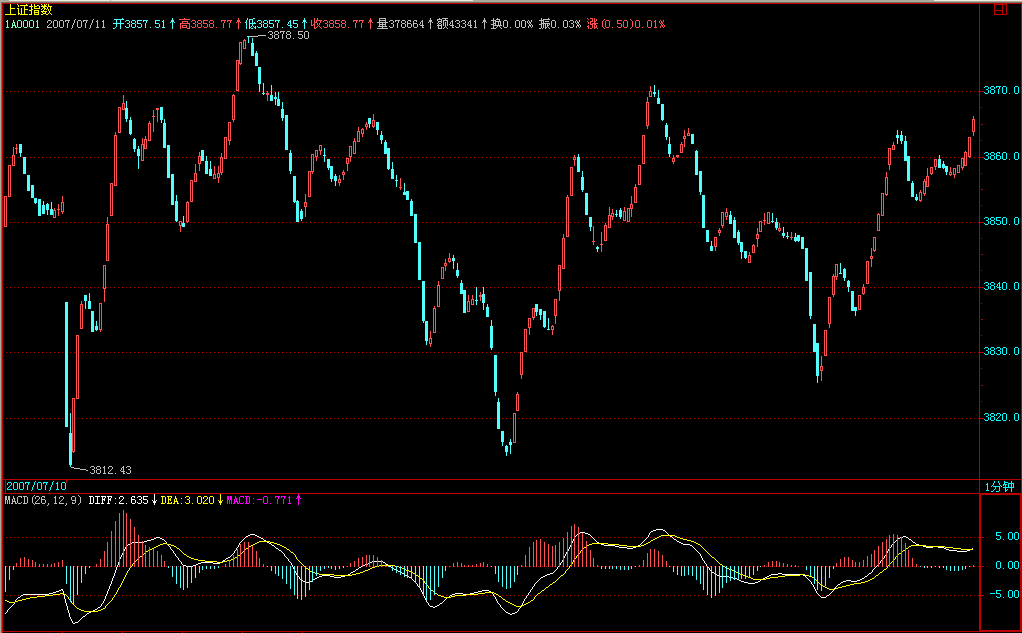The width and height of the screenshot is (1022, 633).
Task: Click the high price 高3858.77 value
Action: coord(206,23)
